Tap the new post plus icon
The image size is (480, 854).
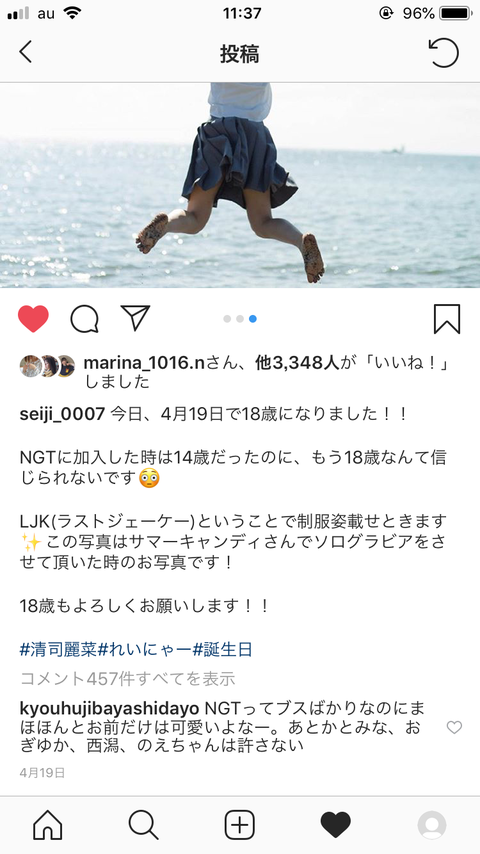point(240,825)
